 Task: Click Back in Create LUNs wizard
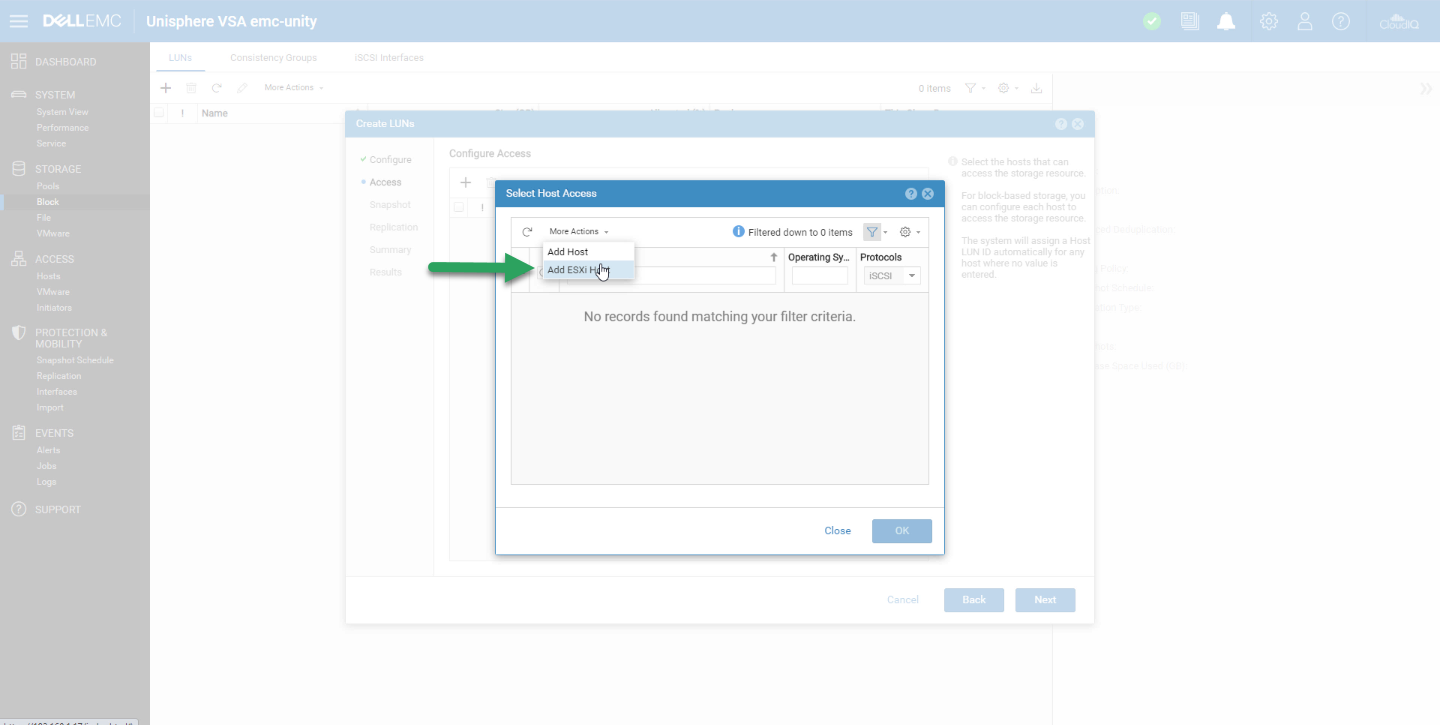(x=974, y=600)
